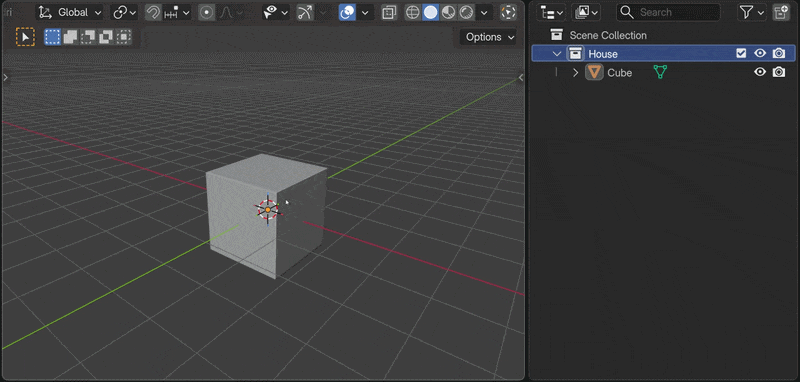Toggle the viewport gizmos icon
Viewport: 800px width, 382px height.
pos(305,12)
